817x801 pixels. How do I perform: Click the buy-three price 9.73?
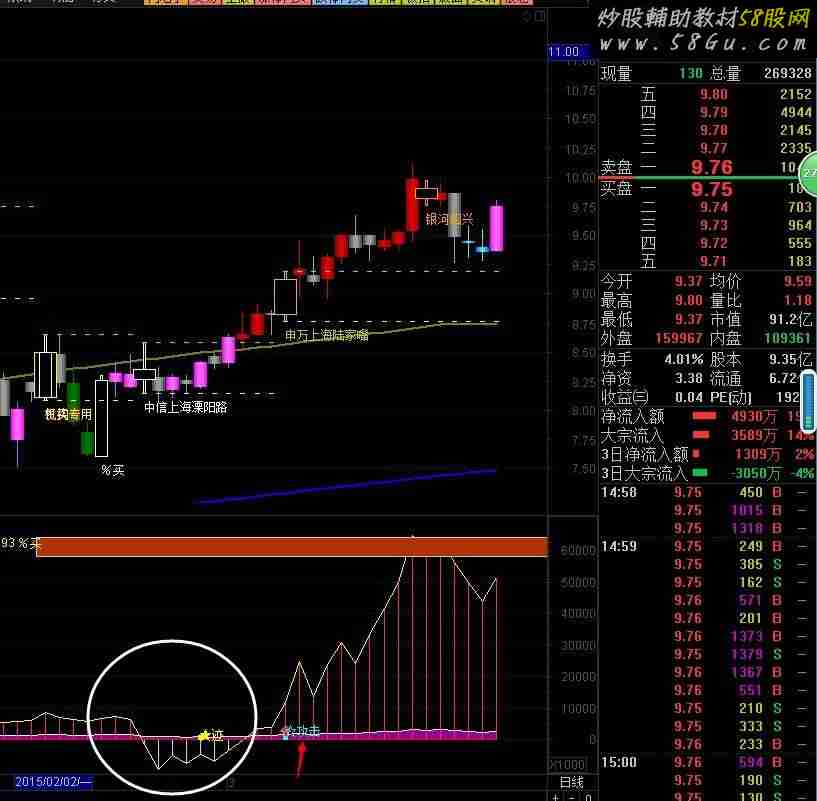tap(713, 225)
